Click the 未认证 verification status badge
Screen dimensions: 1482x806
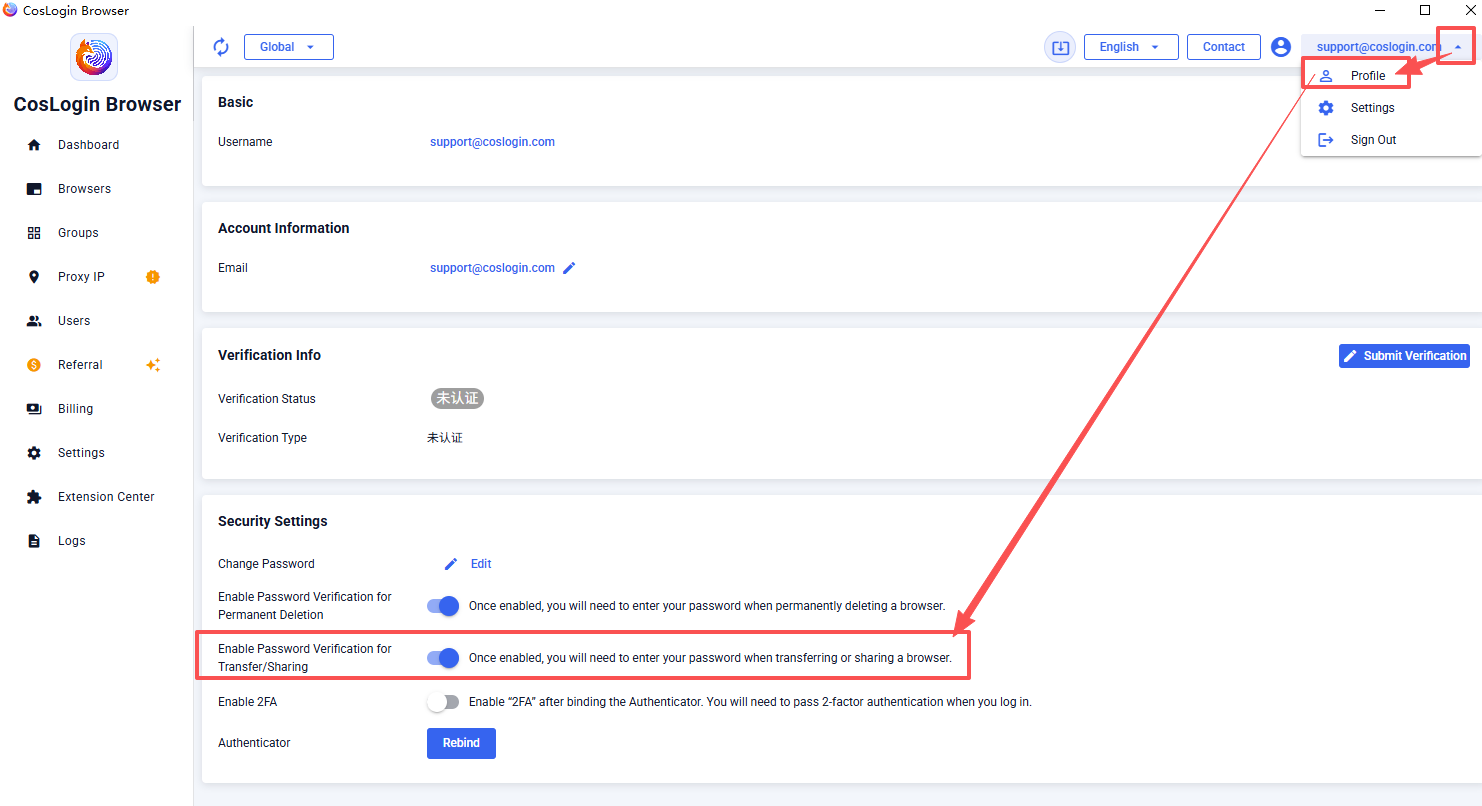point(458,398)
